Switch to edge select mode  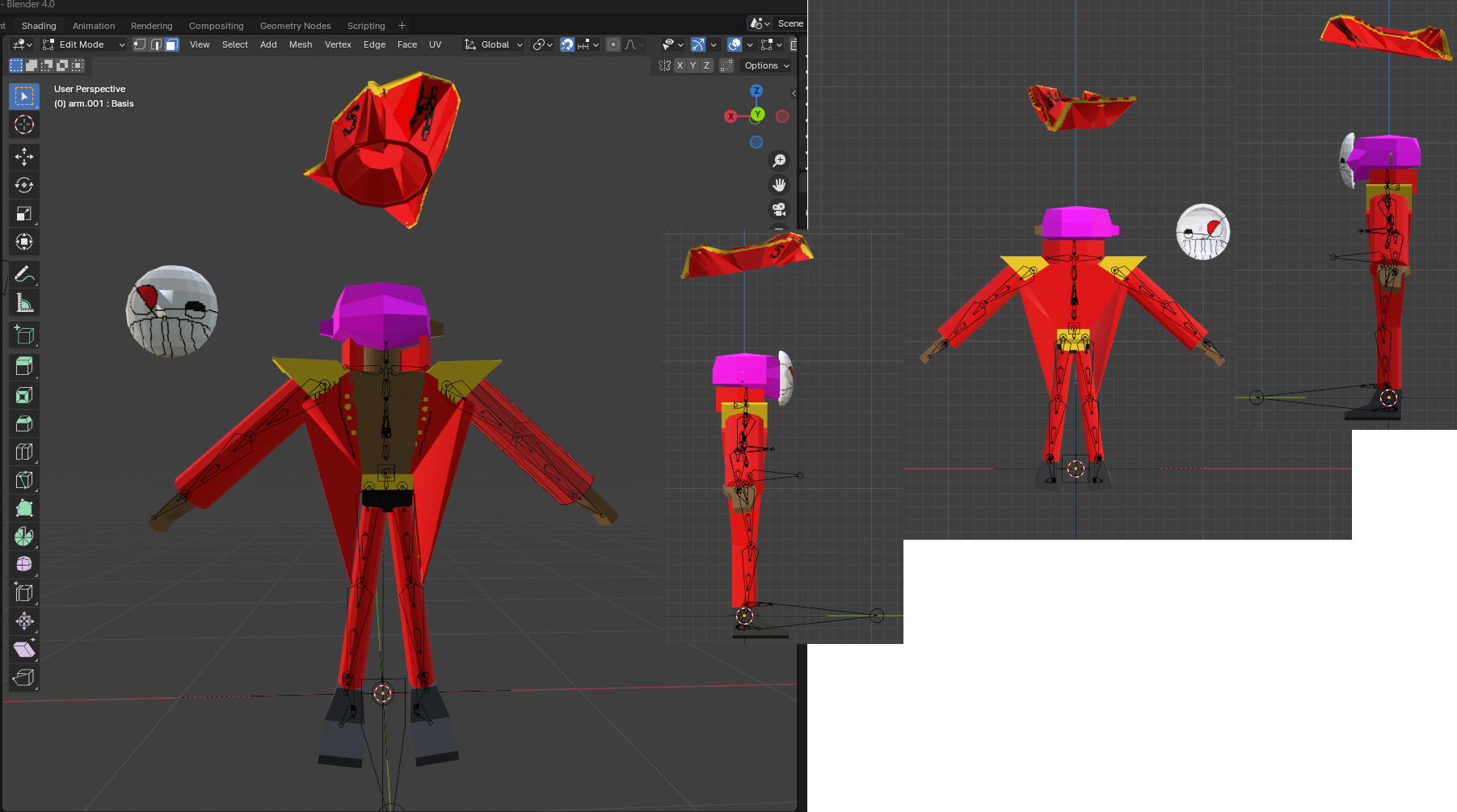coord(156,44)
